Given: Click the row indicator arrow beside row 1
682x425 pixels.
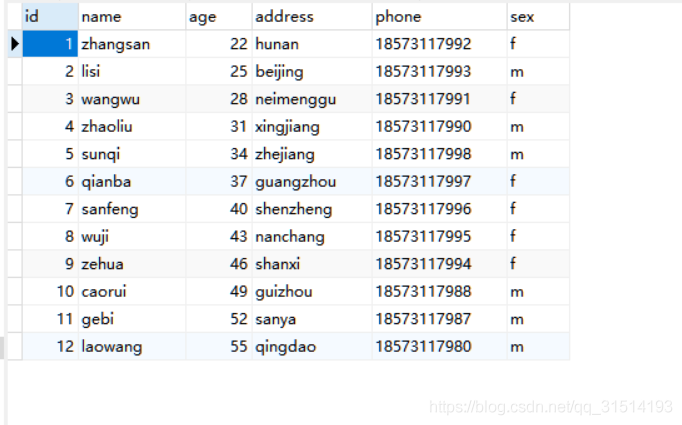Looking at the screenshot, I should (x=15, y=44).
